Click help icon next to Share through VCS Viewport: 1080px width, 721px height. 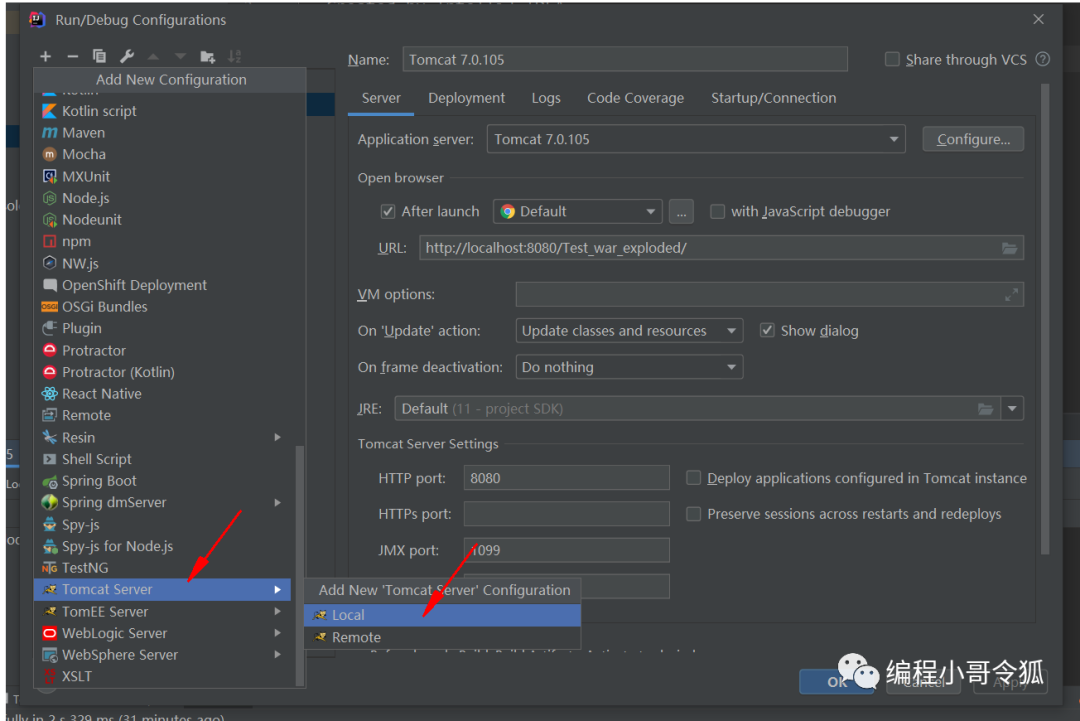[x=1043, y=59]
